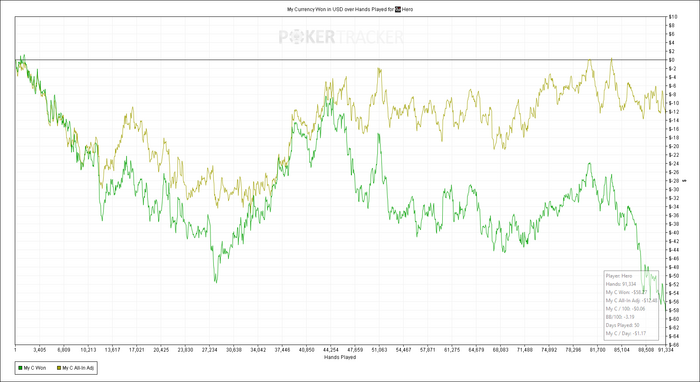Viewport: 700px width, 382px height.
Task: Click the 'Player: Hero' line in summary box
Action: [619, 276]
